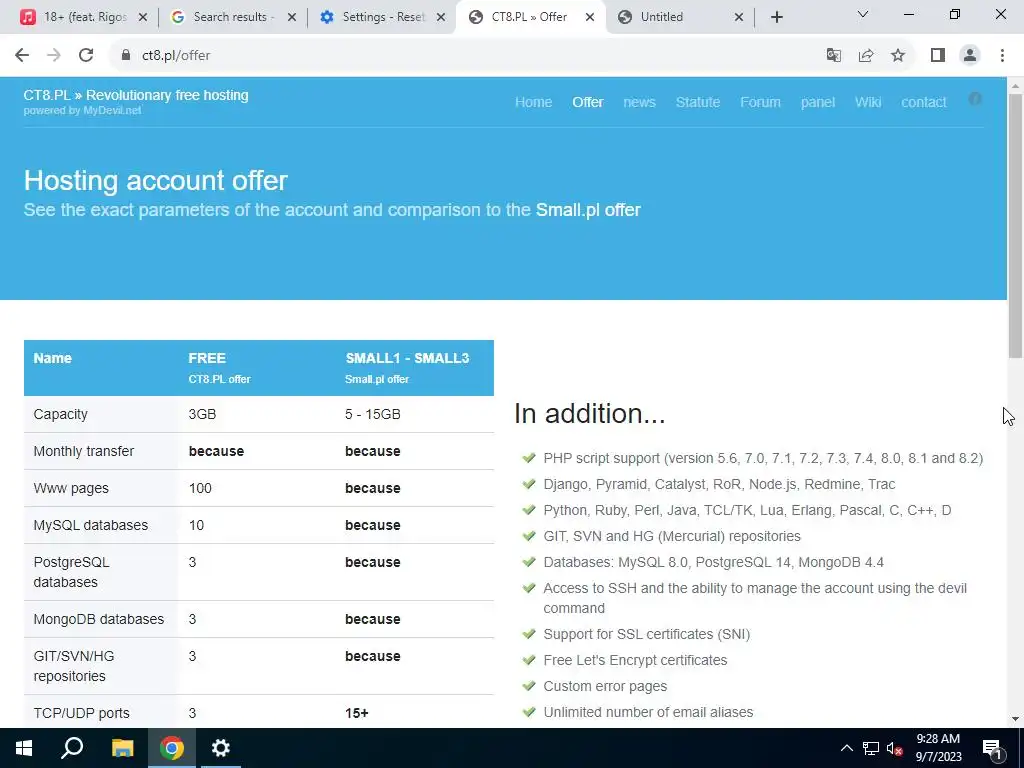Open the contact navigation link
The width and height of the screenshot is (1024, 768).
click(x=923, y=102)
